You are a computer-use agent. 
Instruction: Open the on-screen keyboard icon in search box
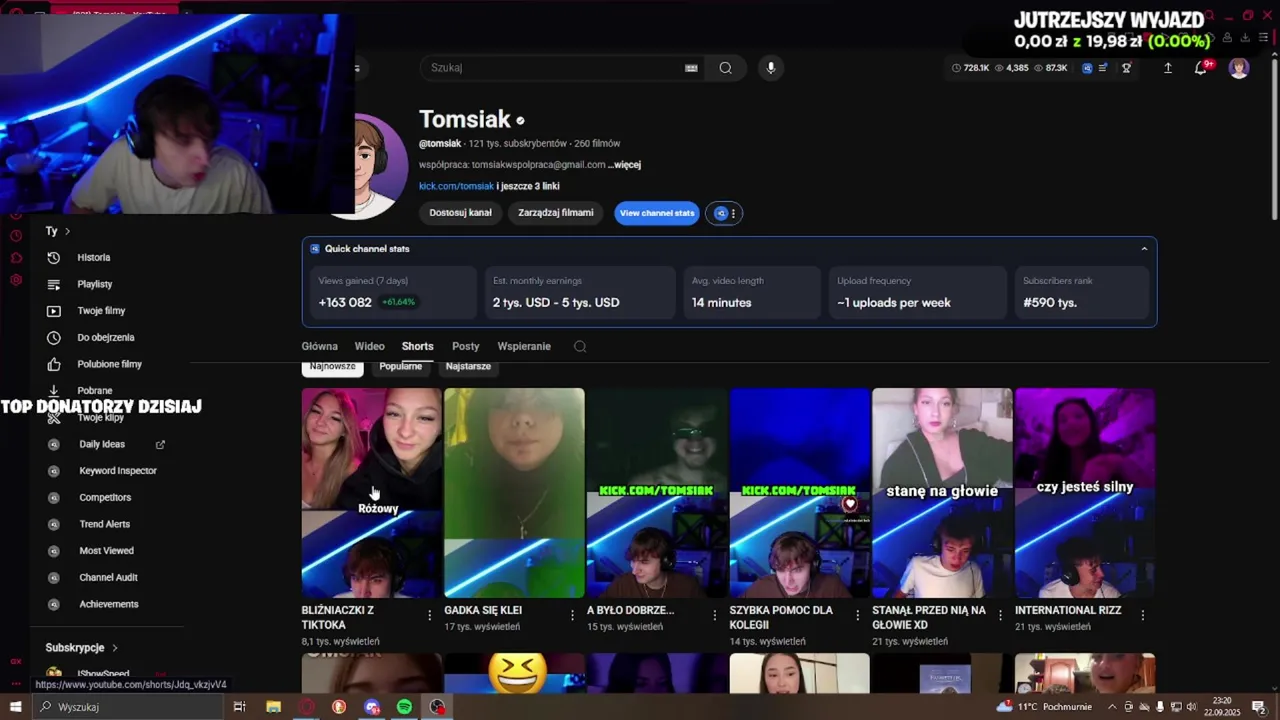coord(691,68)
